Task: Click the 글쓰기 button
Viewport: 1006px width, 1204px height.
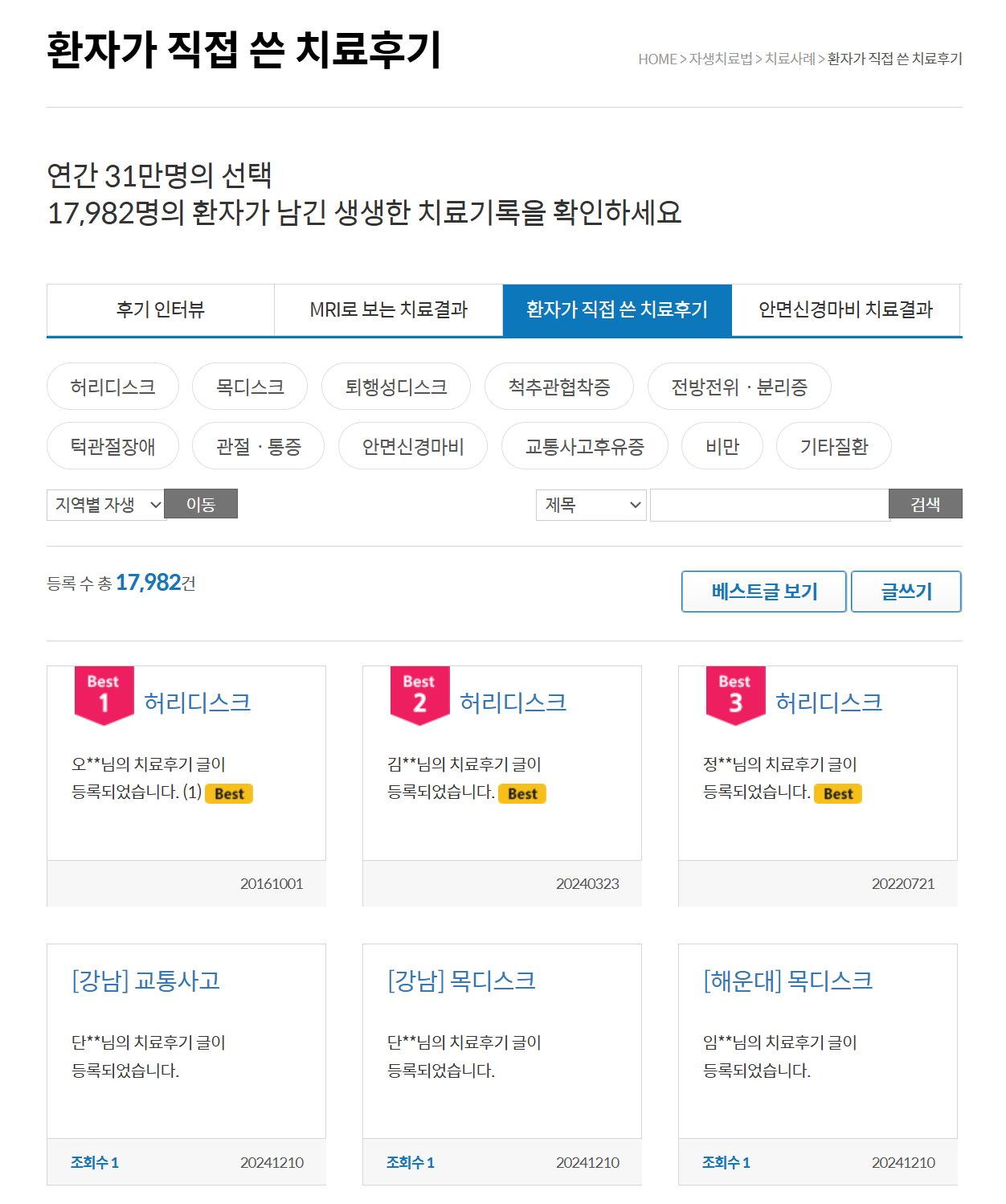Action: (906, 592)
